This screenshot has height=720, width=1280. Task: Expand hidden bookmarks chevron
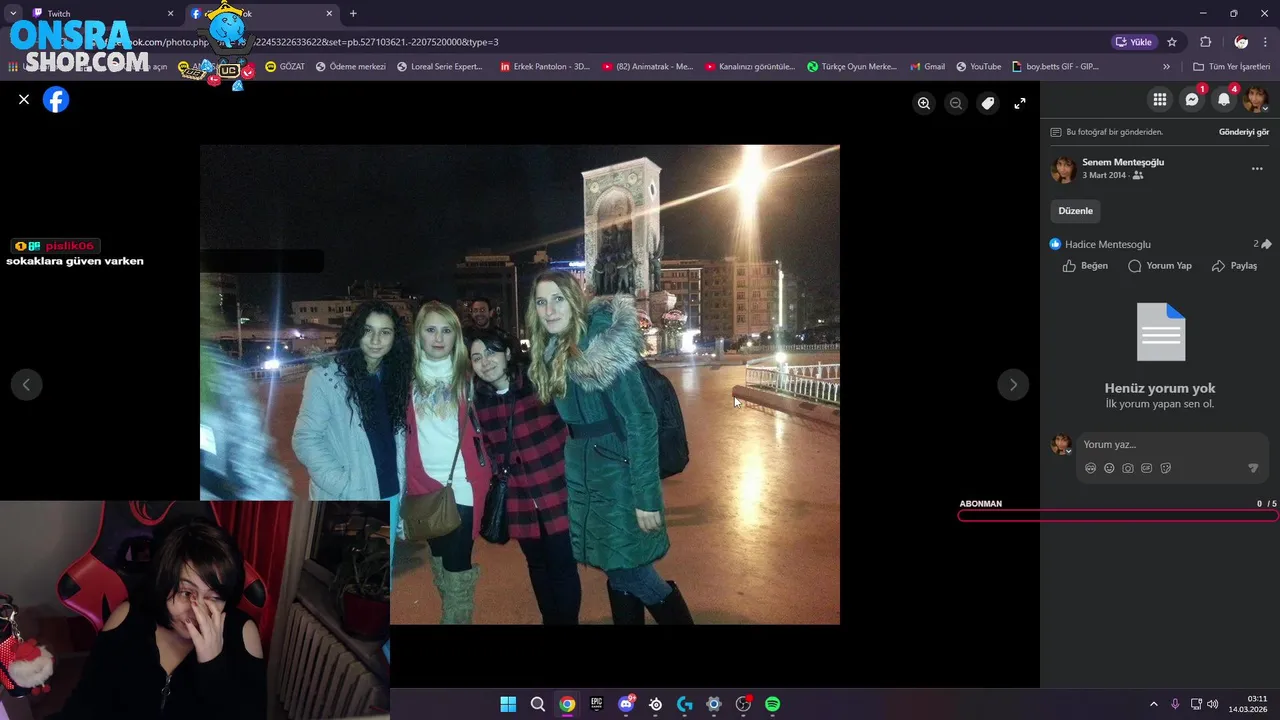(1166, 67)
